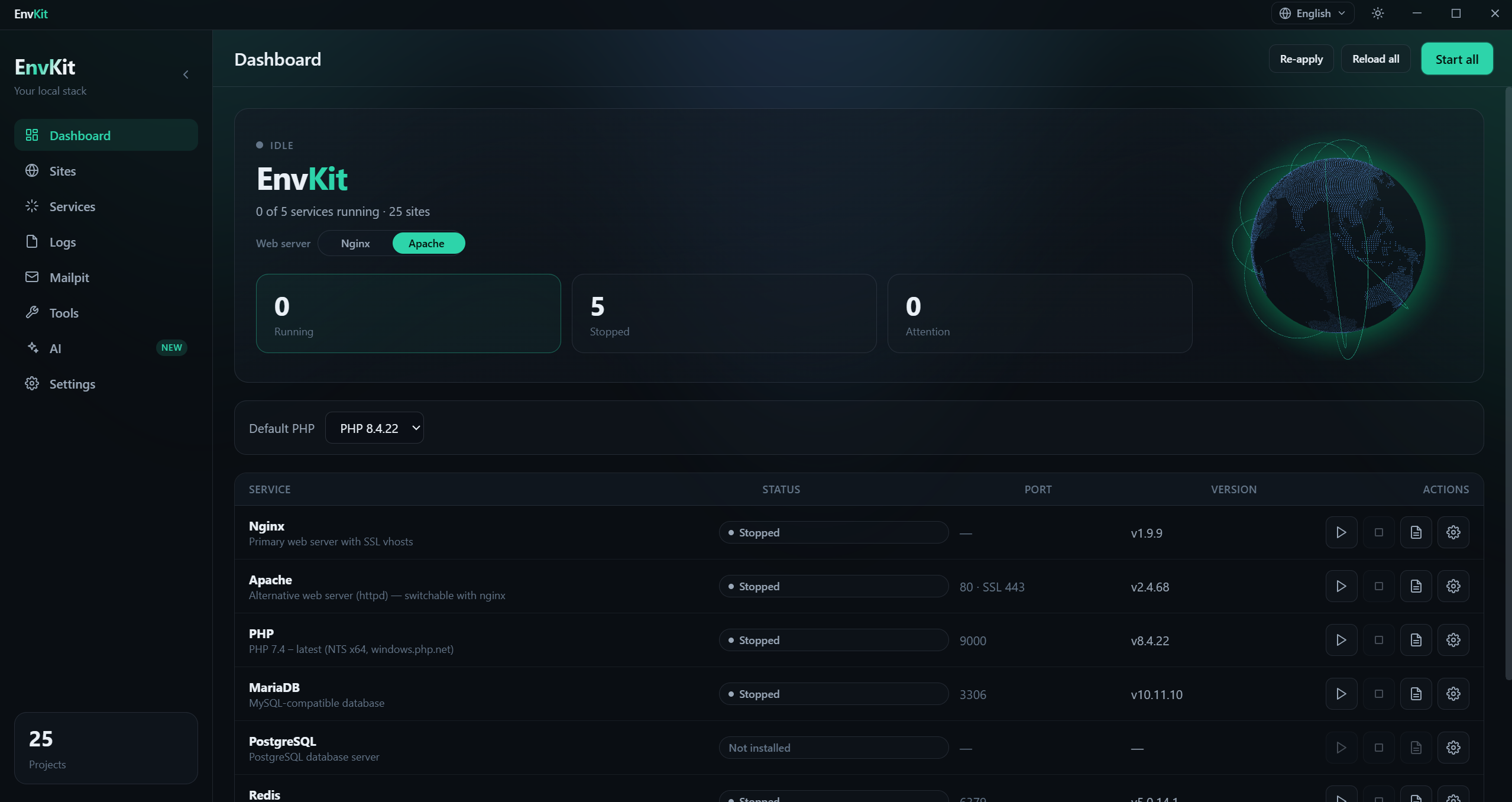Open the English language dropdown

(x=1312, y=13)
